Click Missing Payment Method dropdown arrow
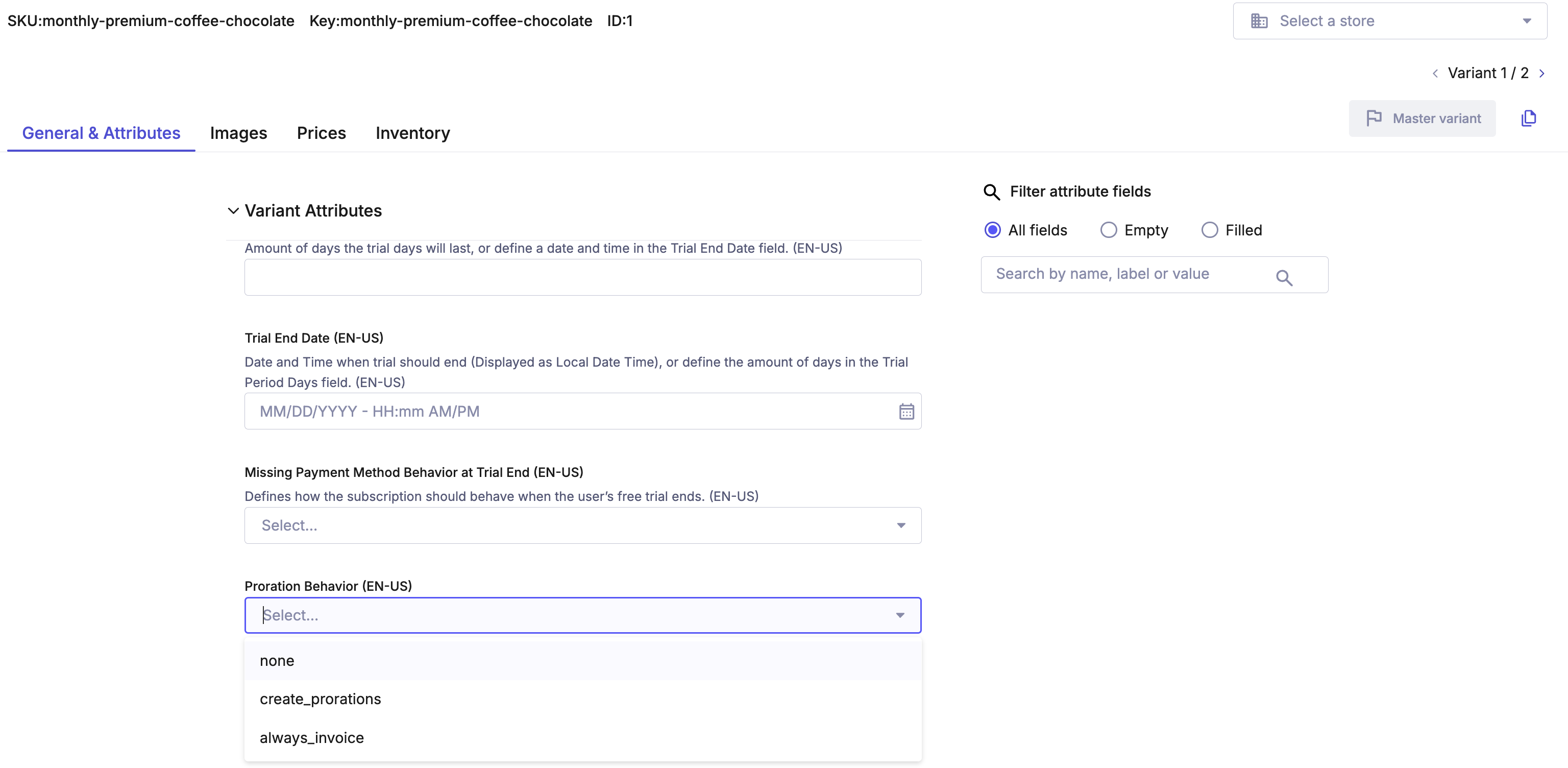 pos(901,525)
